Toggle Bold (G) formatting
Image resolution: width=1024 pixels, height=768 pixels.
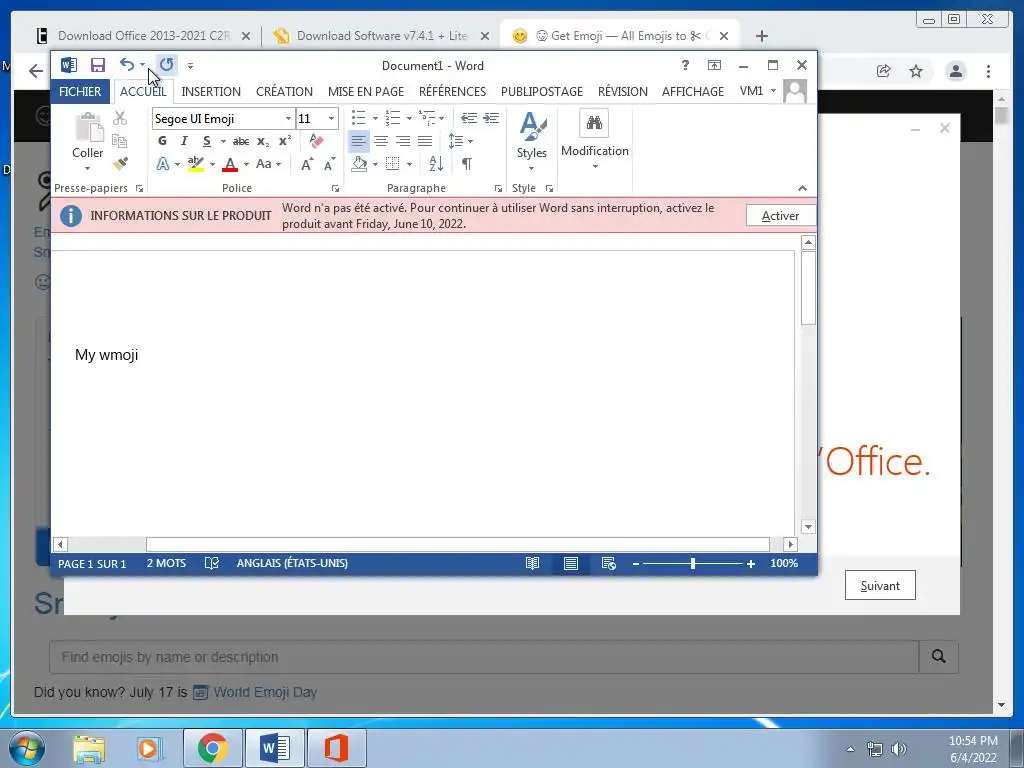click(162, 141)
